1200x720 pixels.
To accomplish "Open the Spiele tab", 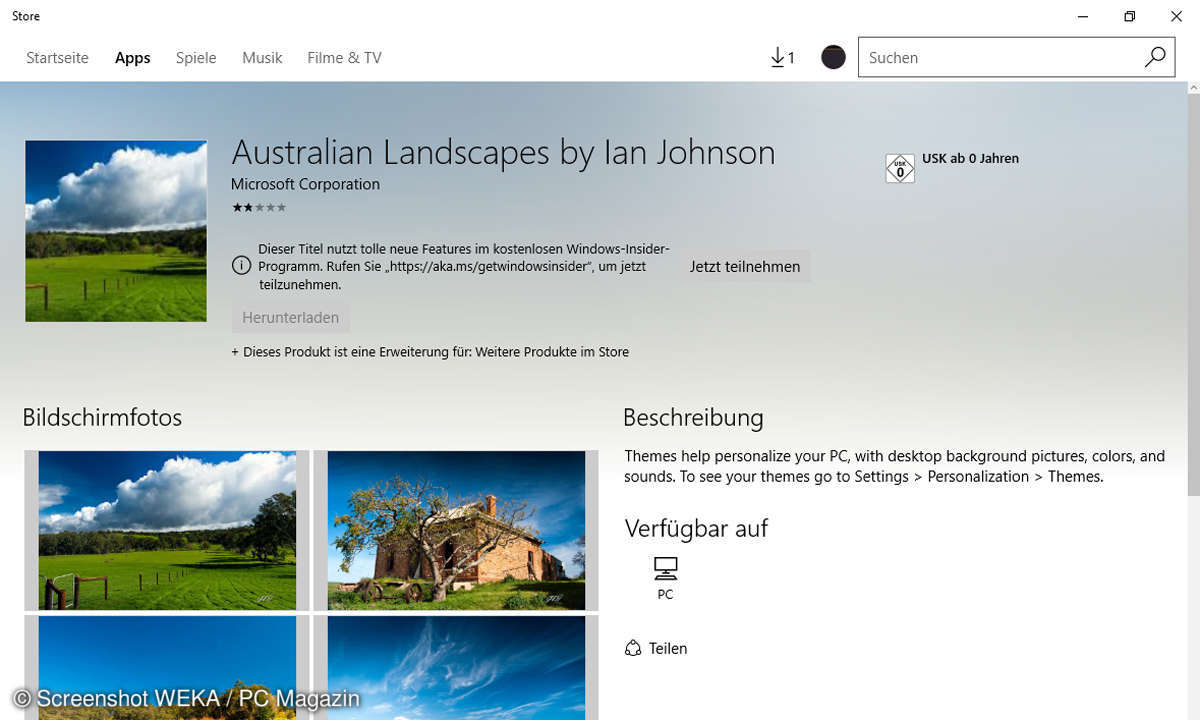I will 196,58.
